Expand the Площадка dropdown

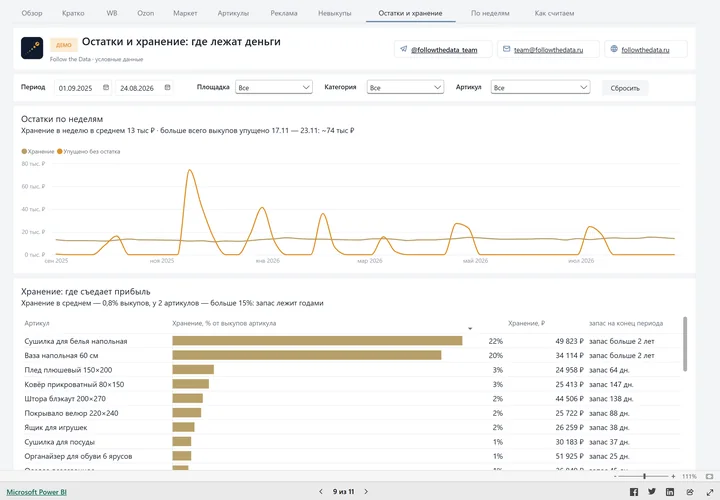coord(274,87)
